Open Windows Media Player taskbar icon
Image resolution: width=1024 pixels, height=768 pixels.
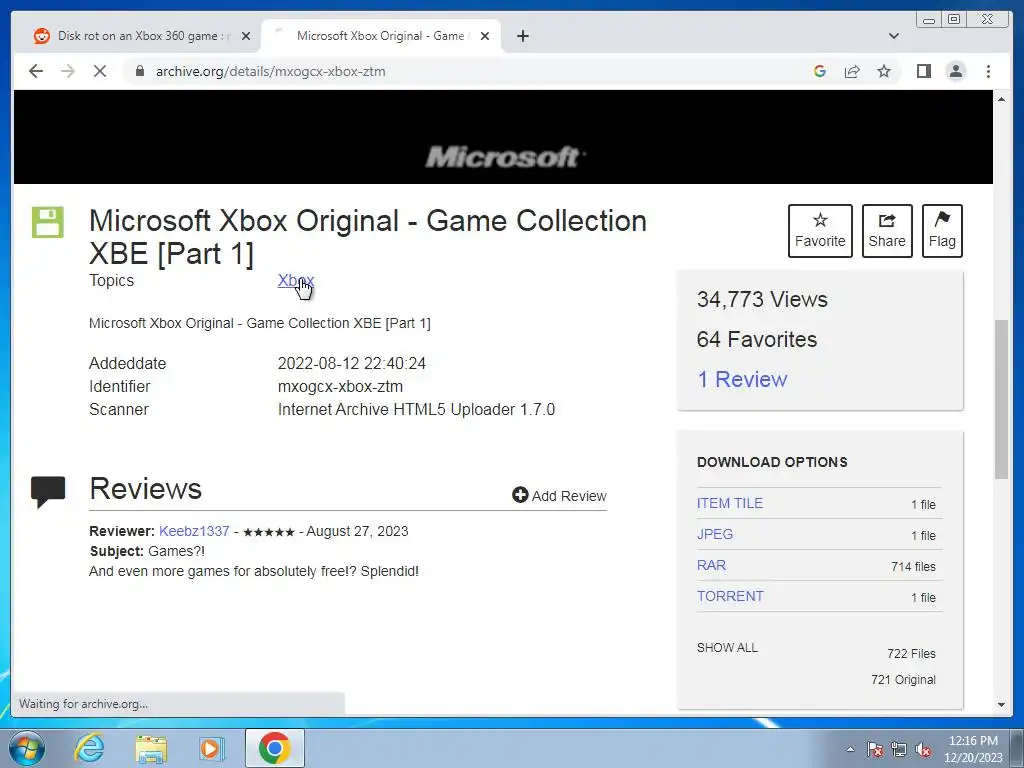coord(211,748)
